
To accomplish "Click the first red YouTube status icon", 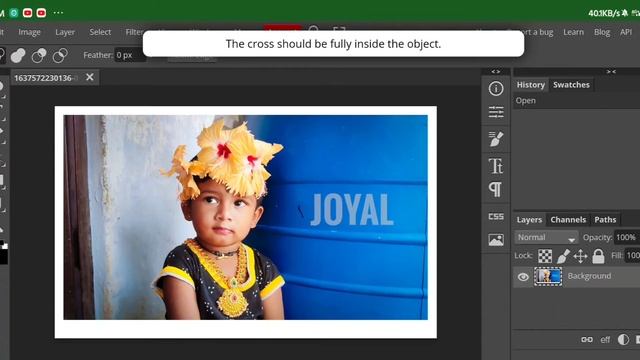I will pos(27,13).
